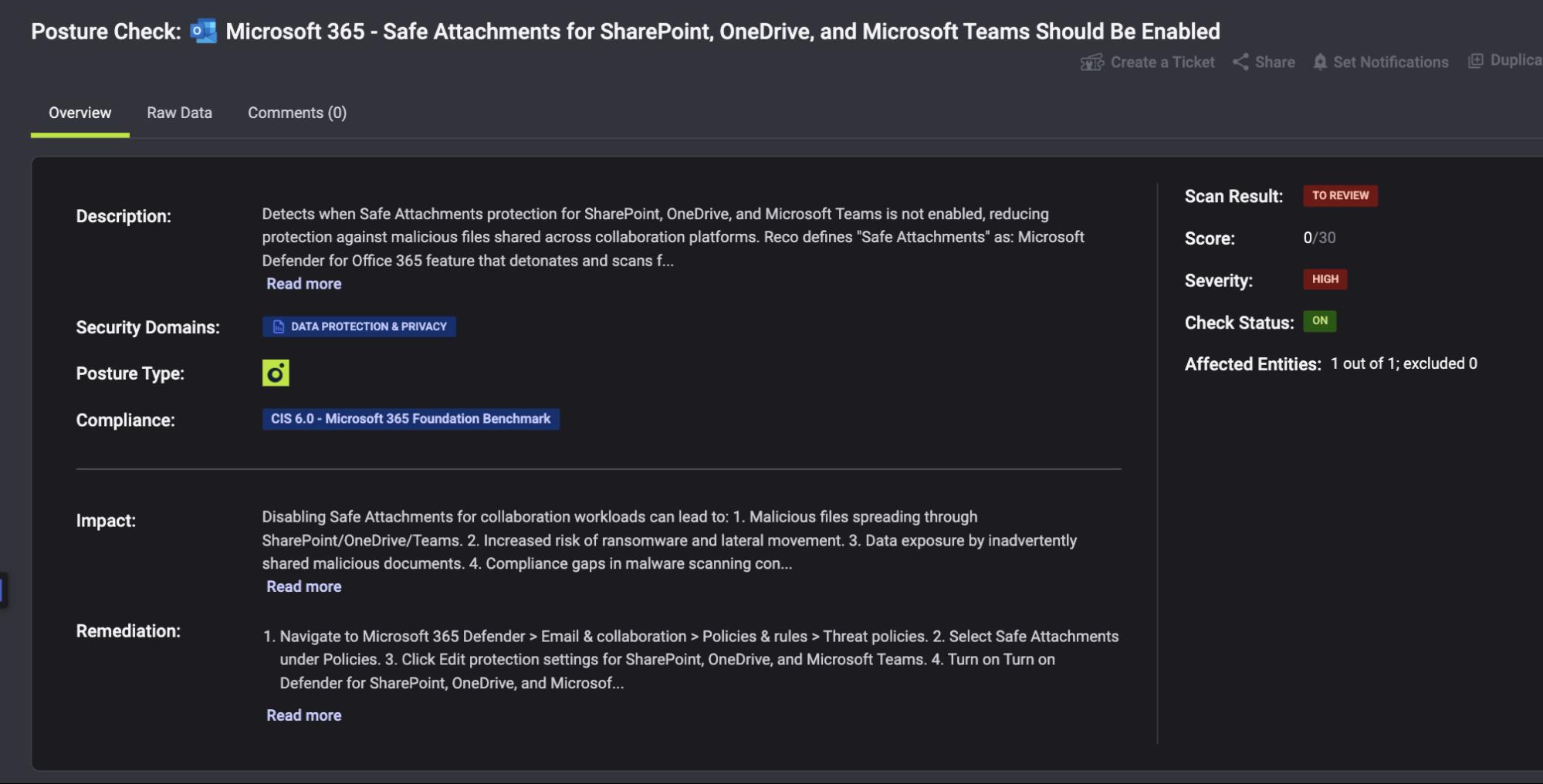Expand the Impact section via Read more
1543x784 pixels.
pyautogui.click(x=303, y=586)
